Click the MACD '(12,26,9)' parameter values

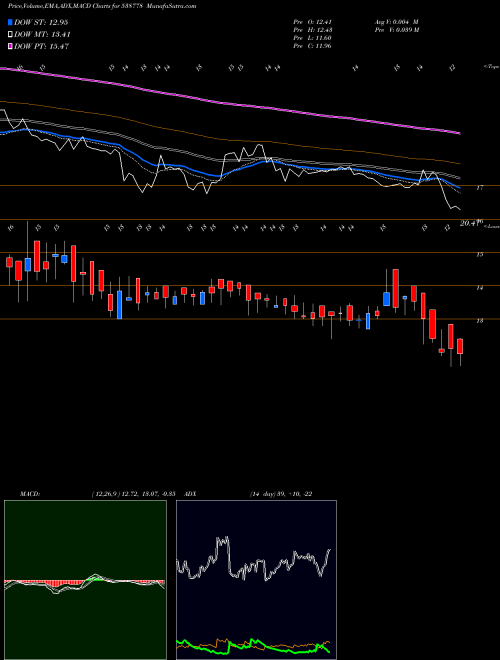click(104, 494)
